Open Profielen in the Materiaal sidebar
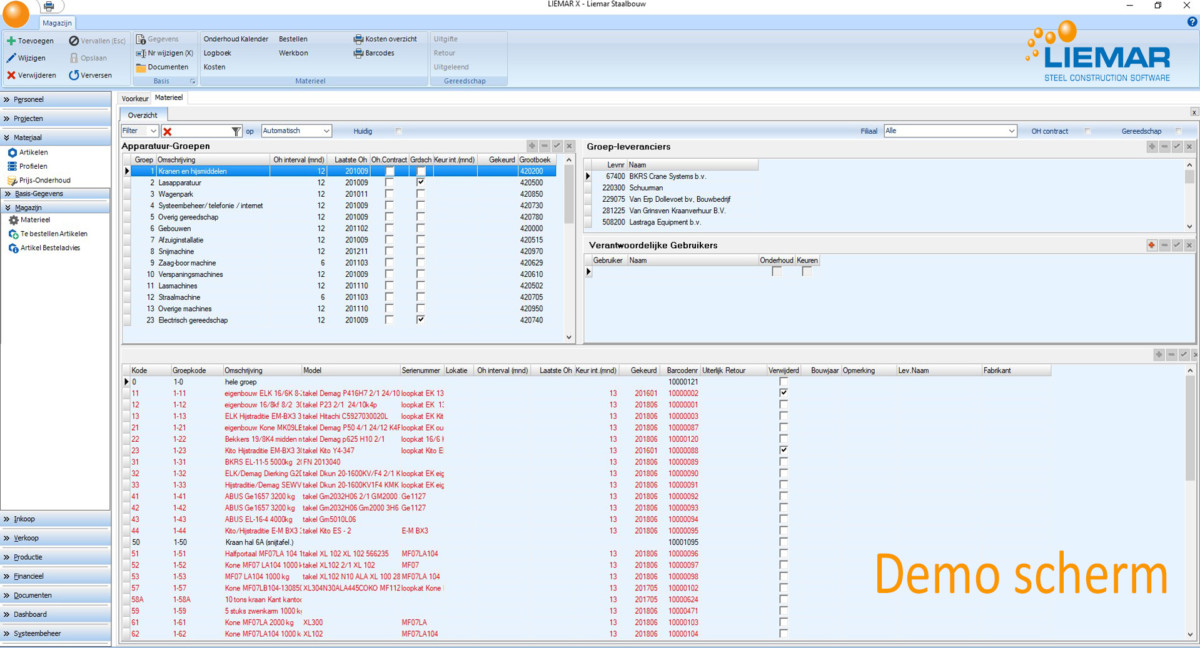1200x648 pixels. click(27, 166)
